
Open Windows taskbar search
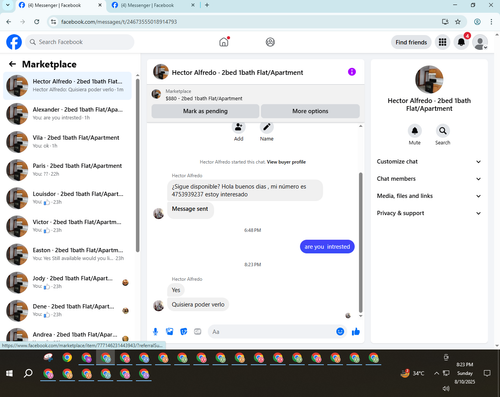(28, 373)
